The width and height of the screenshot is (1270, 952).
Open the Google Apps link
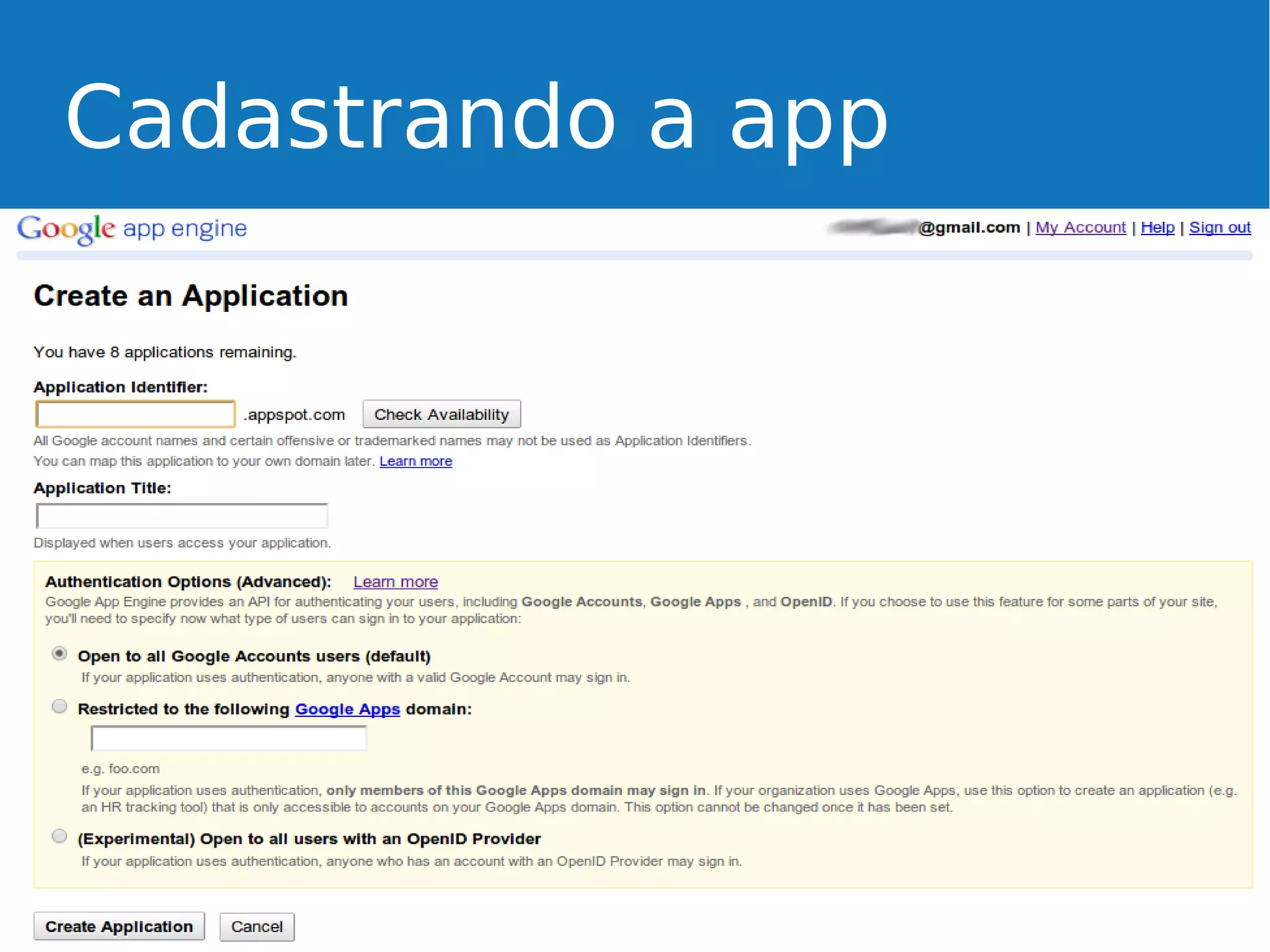pyautogui.click(x=347, y=709)
